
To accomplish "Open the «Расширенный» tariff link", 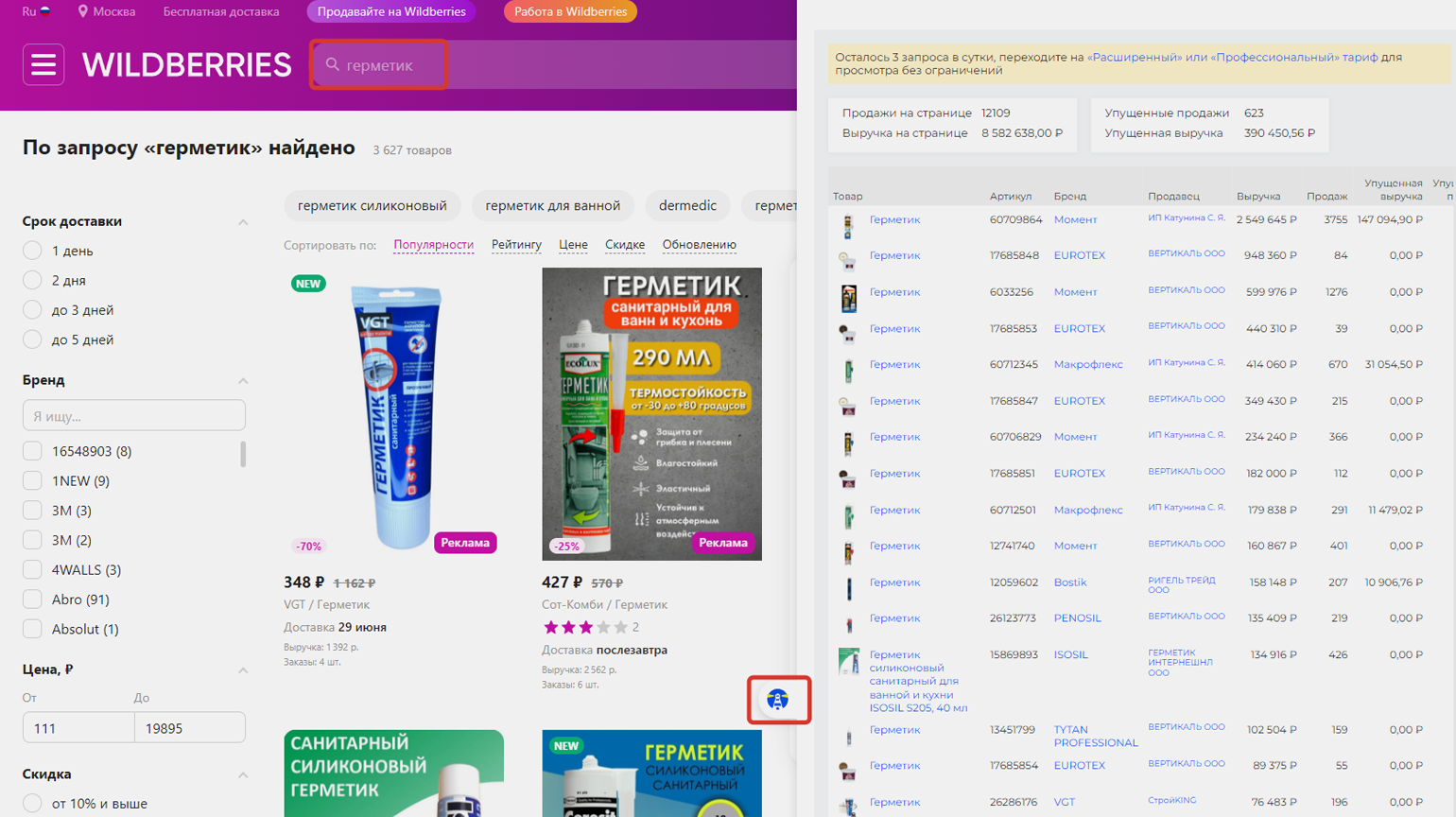I will pyautogui.click(x=1134, y=57).
